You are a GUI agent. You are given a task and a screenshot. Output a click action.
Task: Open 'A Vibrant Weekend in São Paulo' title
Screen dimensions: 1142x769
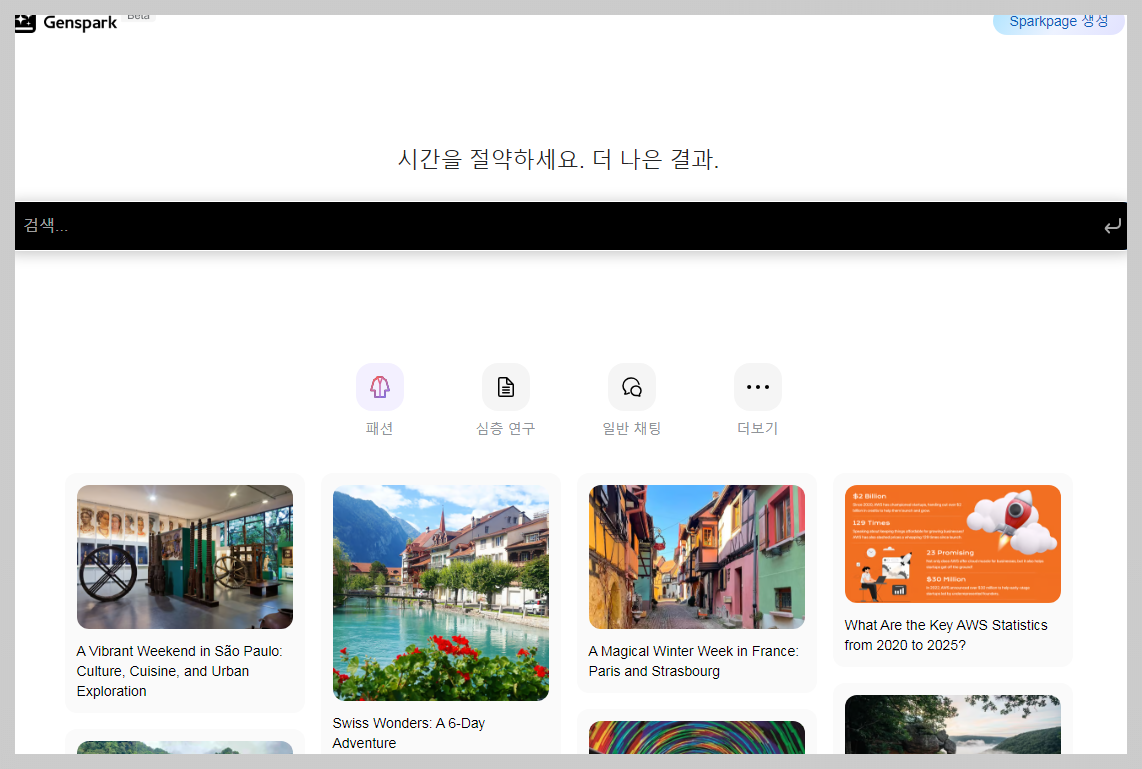(179, 671)
